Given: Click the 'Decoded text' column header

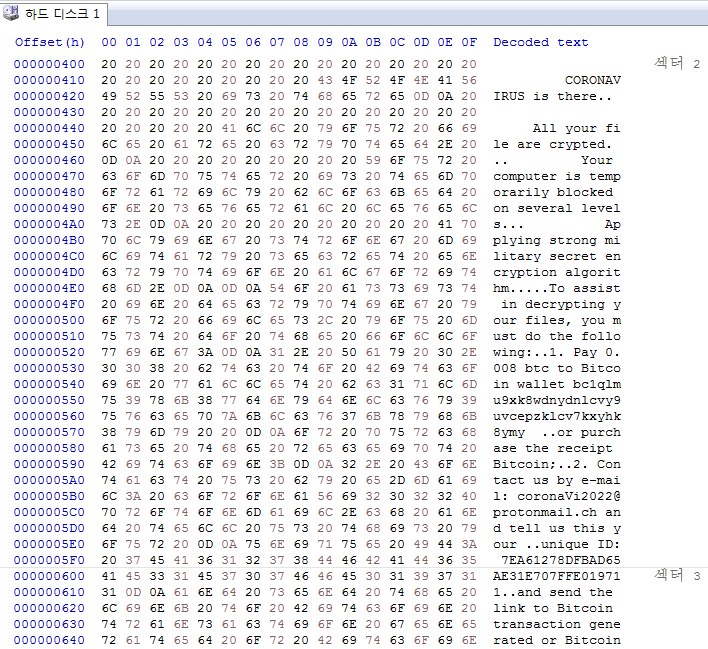Looking at the screenshot, I should point(540,42).
